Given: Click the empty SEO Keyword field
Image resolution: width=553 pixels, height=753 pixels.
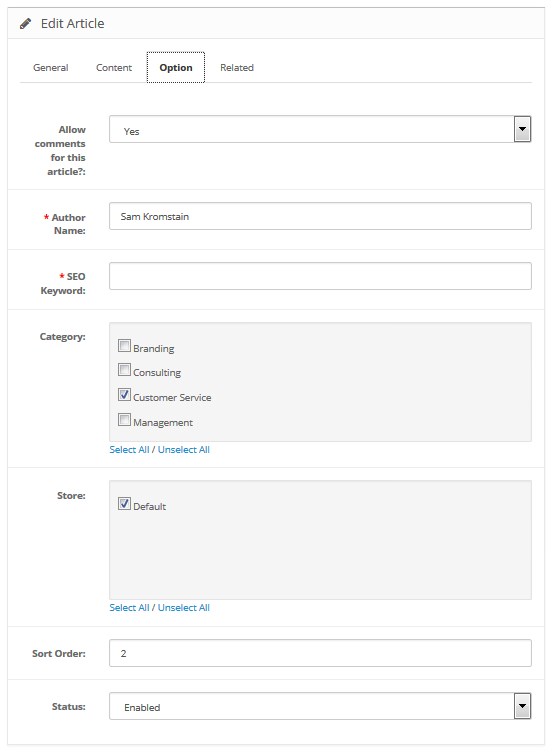Looking at the screenshot, I should [320, 276].
